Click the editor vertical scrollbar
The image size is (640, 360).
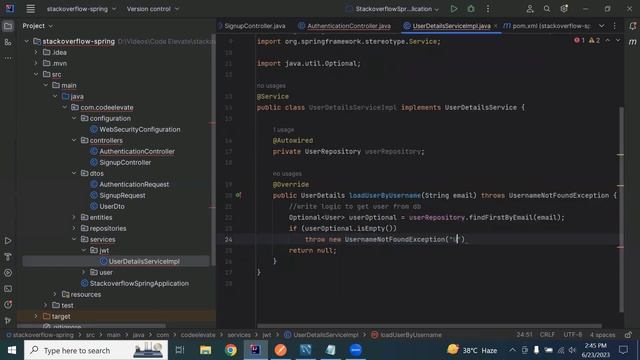[x=621, y=209]
